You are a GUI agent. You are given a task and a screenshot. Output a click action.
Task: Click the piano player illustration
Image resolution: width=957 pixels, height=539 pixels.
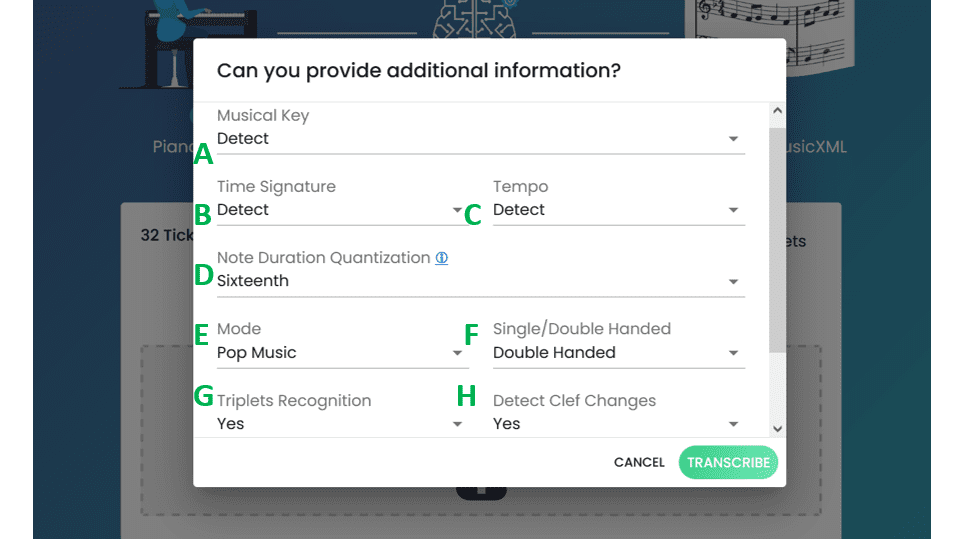(x=188, y=44)
